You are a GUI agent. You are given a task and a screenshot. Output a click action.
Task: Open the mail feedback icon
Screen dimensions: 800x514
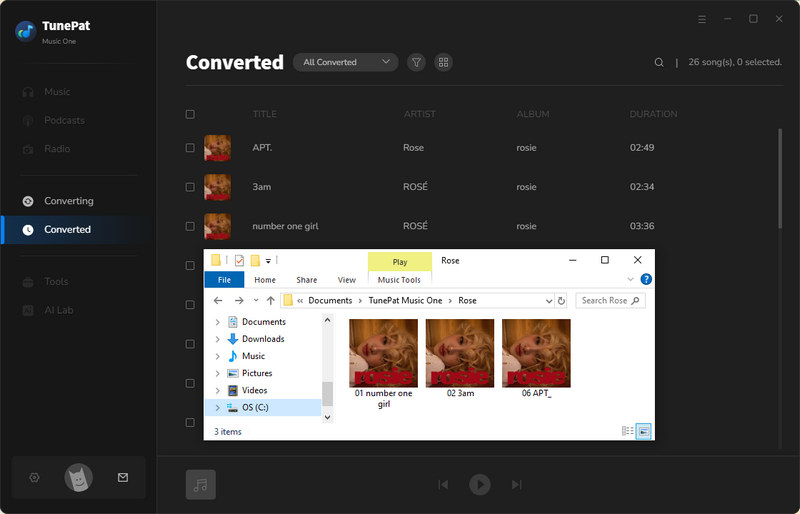point(123,478)
